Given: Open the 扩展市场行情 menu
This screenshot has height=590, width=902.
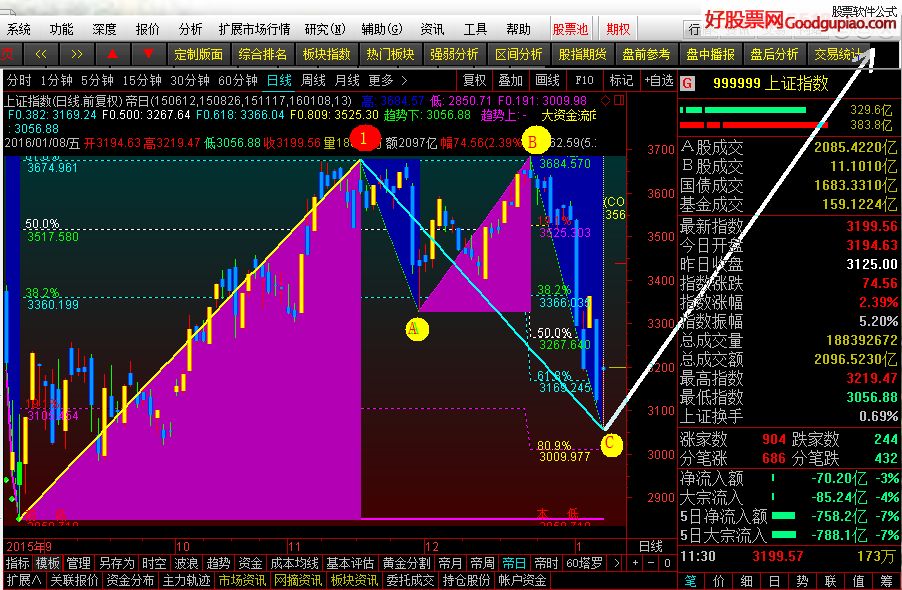Looking at the screenshot, I should pyautogui.click(x=254, y=29).
